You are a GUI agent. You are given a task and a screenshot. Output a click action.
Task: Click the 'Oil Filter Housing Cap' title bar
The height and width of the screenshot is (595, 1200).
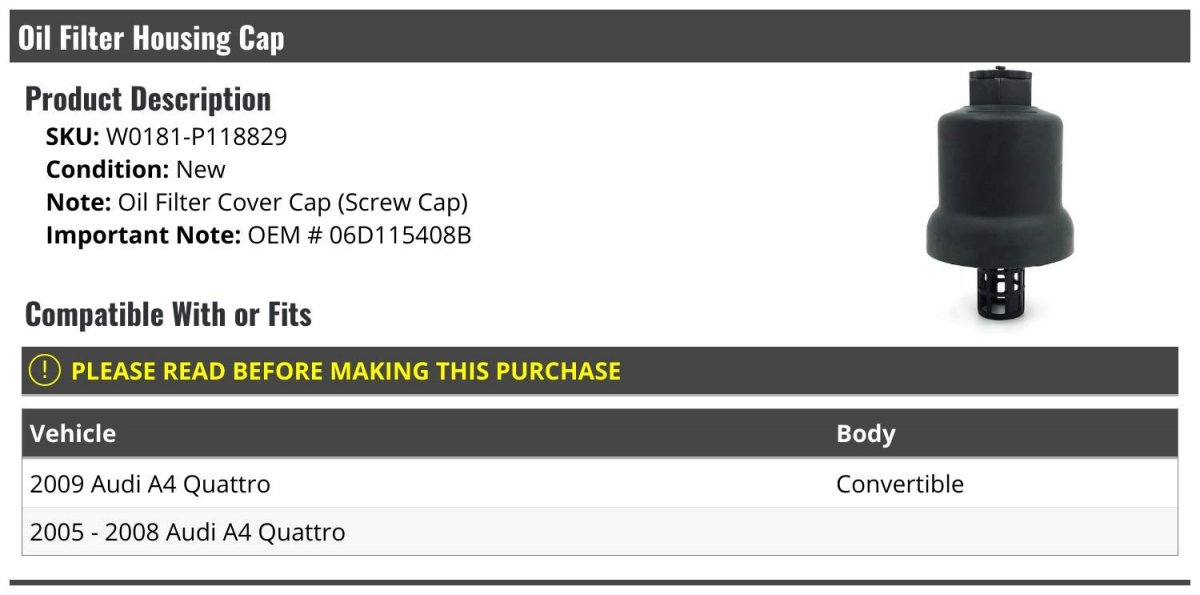tap(151, 38)
